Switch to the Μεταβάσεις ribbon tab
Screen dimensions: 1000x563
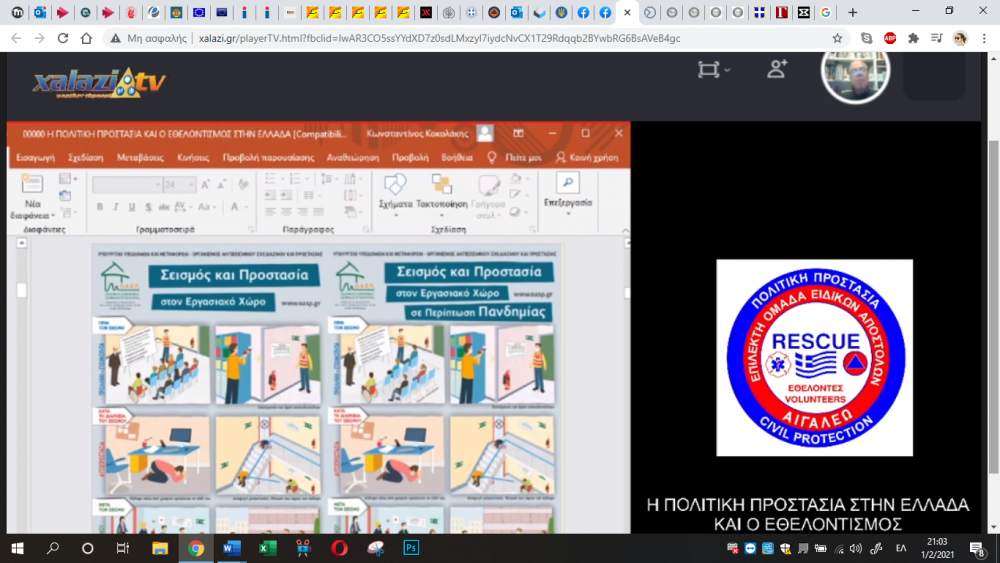click(140, 157)
